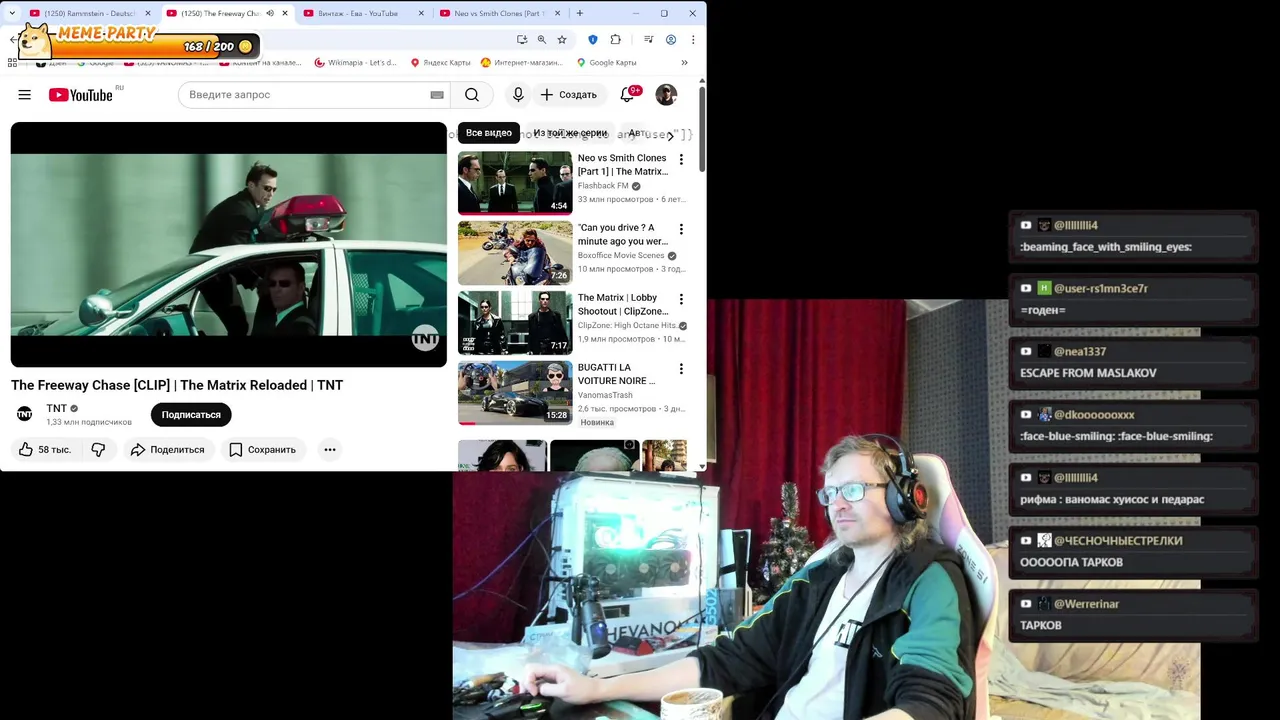The width and height of the screenshot is (1280, 720).
Task: Open the Wikimapia bookmark
Action: tap(356, 62)
